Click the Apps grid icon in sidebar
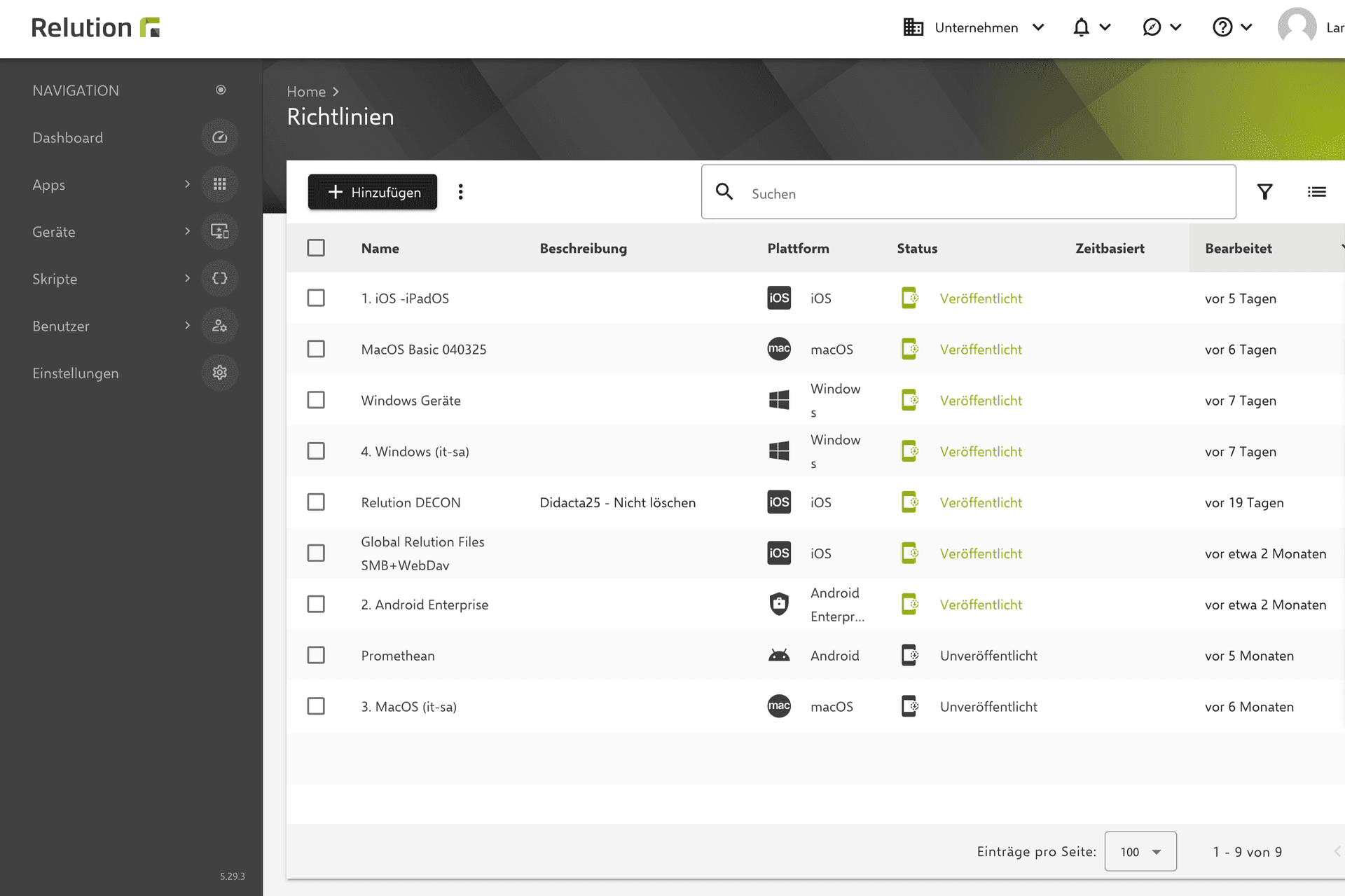 tap(219, 184)
